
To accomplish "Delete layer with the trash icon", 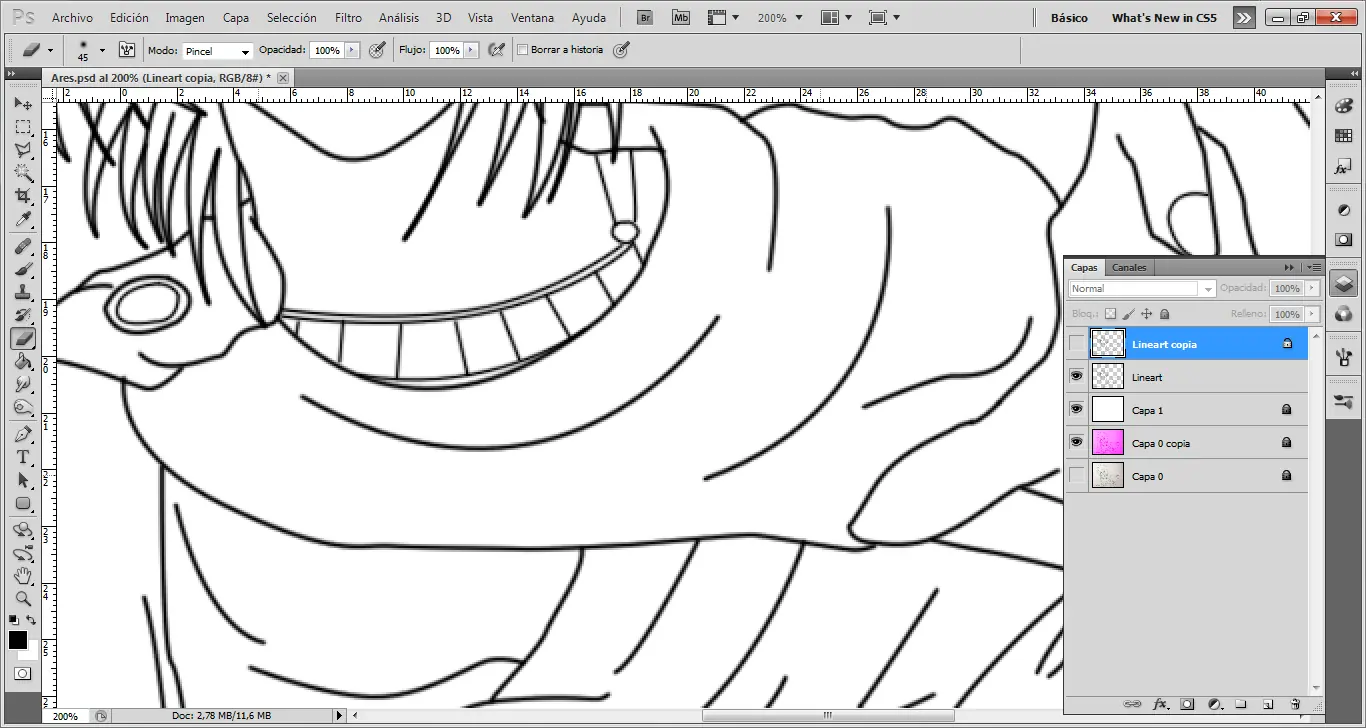I will tap(1295, 704).
